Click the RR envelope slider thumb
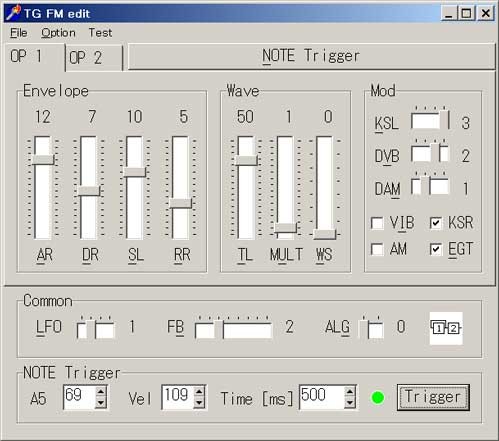The width and height of the screenshot is (499, 441). pyautogui.click(x=181, y=203)
